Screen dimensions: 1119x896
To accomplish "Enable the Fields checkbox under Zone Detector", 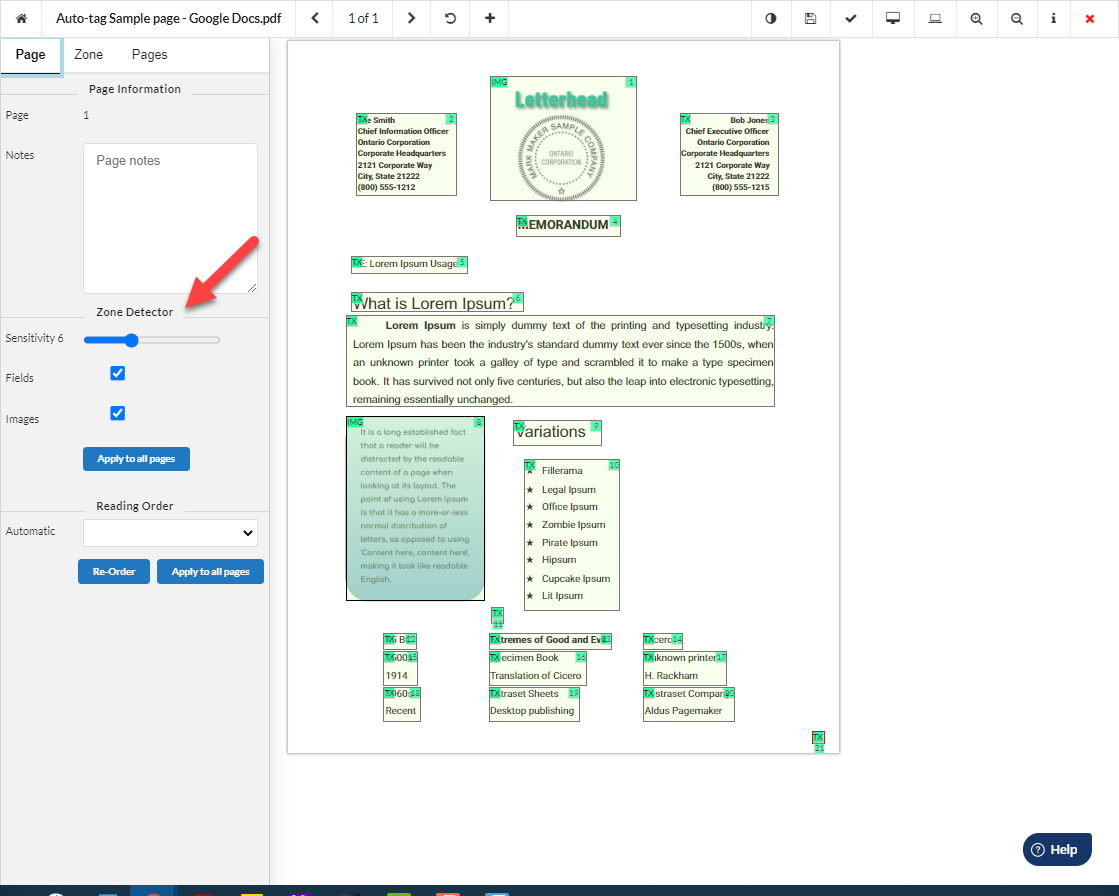I will click(117, 372).
